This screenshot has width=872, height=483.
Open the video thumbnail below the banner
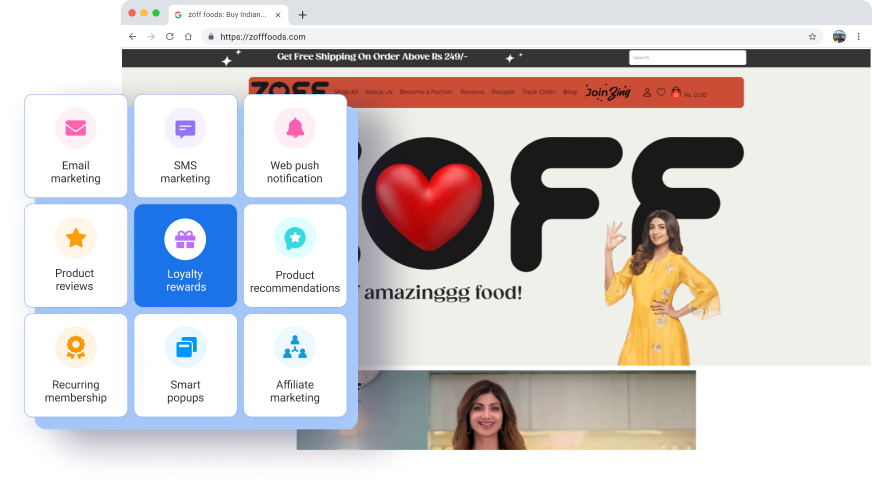coord(496,410)
